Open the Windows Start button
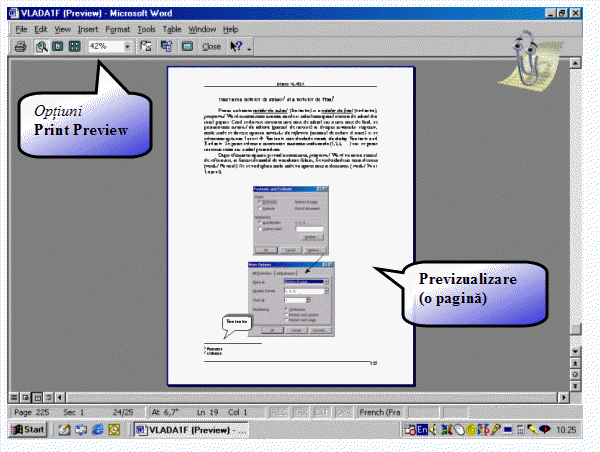The image size is (600, 452). pyautogui.click(x=28, y=430)
